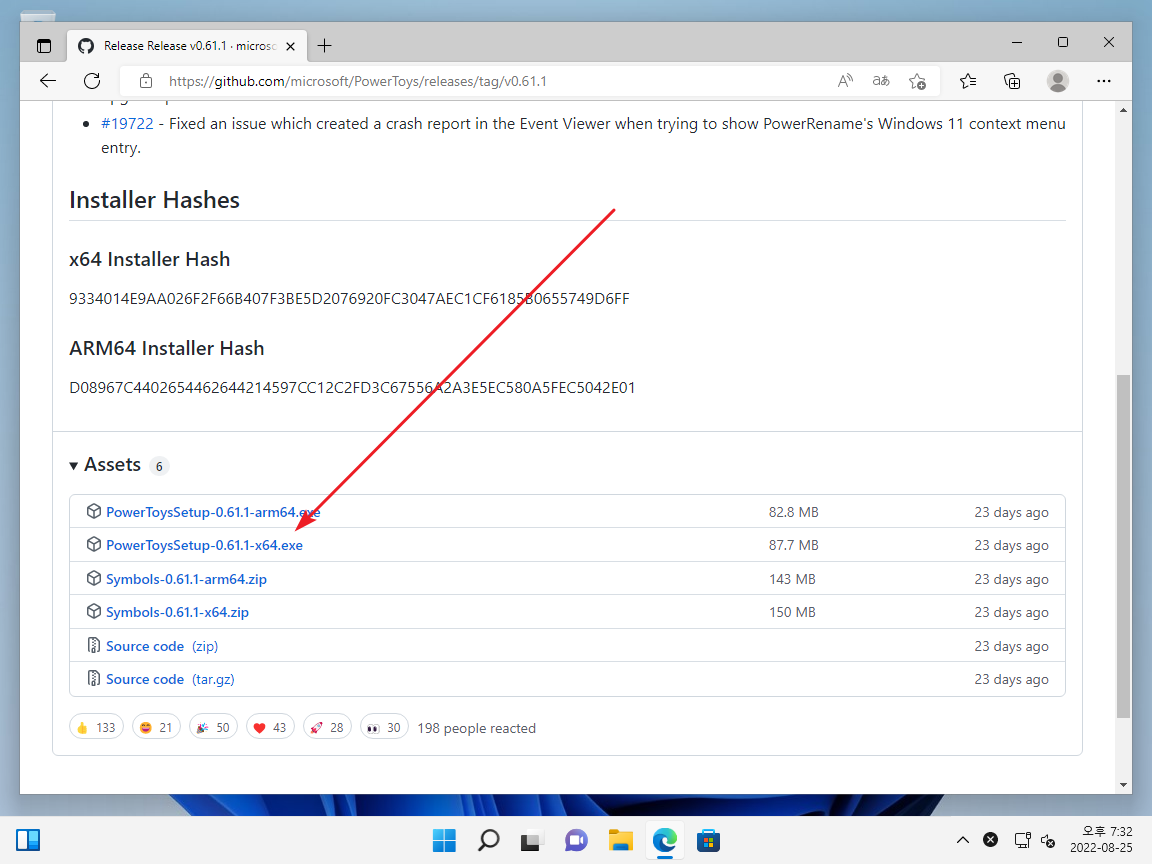Screen dimensions: 1152x864
Task: Click the 198 people reacted text
Action: coord(477,728)
